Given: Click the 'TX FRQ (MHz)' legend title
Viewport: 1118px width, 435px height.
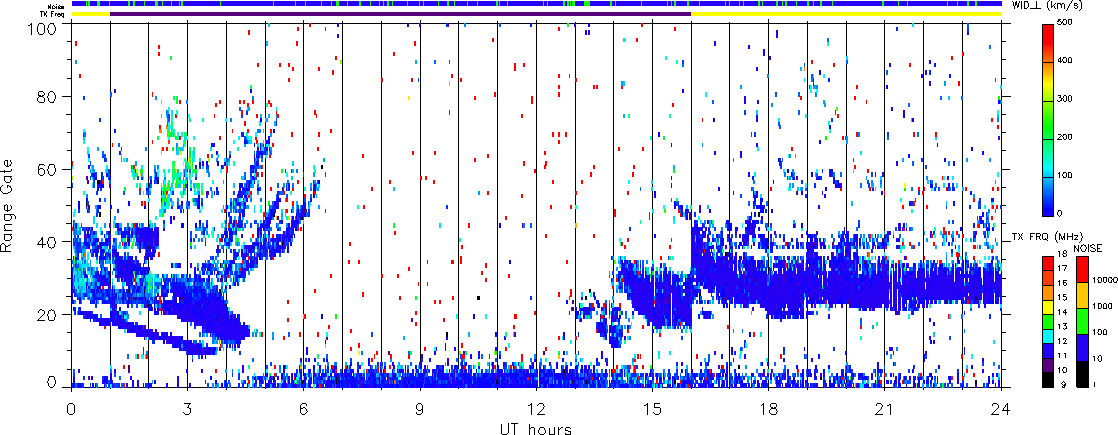Looking at the screenshot, I should 1047,237.
